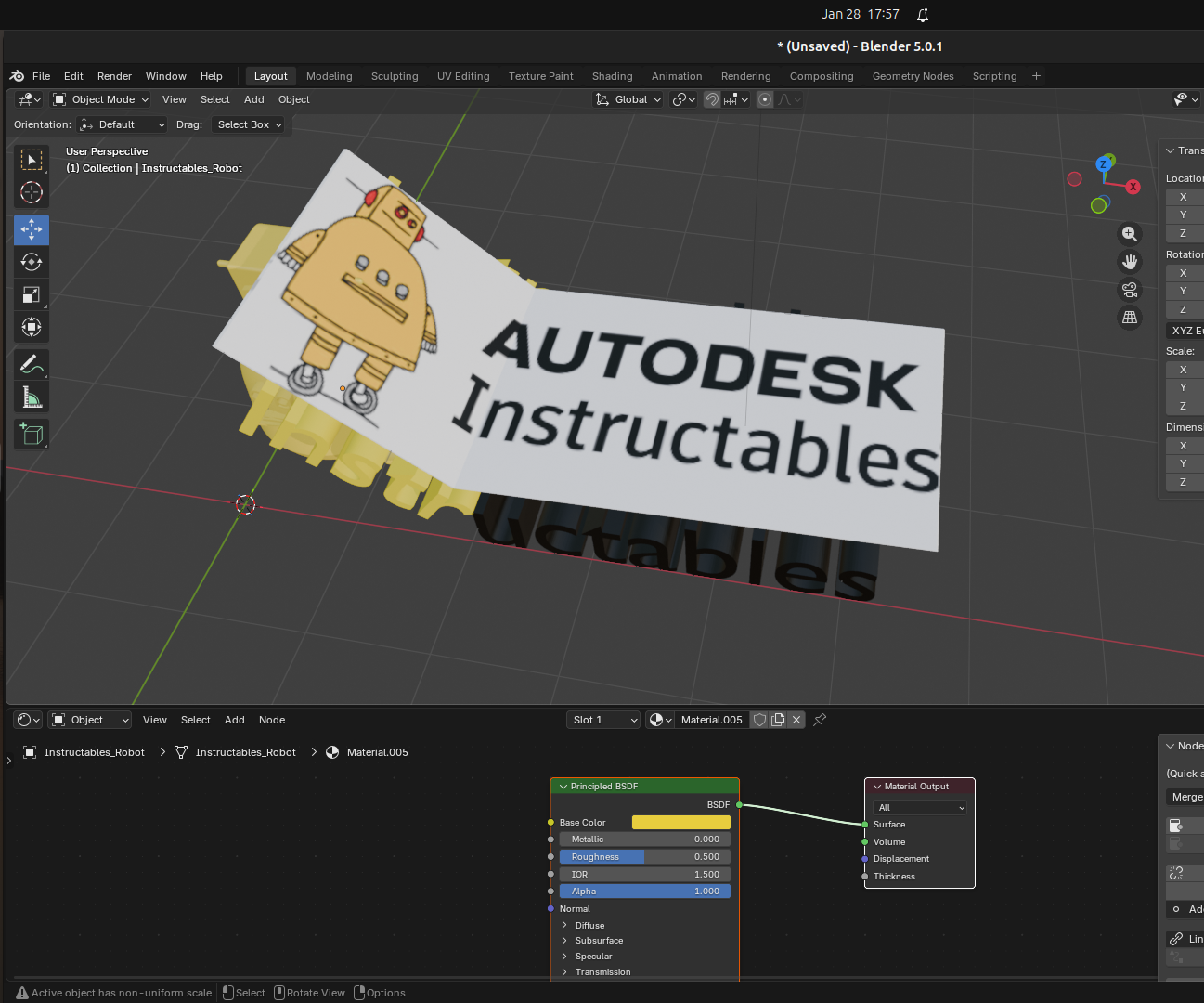
Task: Click the Material.005 name field
Action: [712, 720]
